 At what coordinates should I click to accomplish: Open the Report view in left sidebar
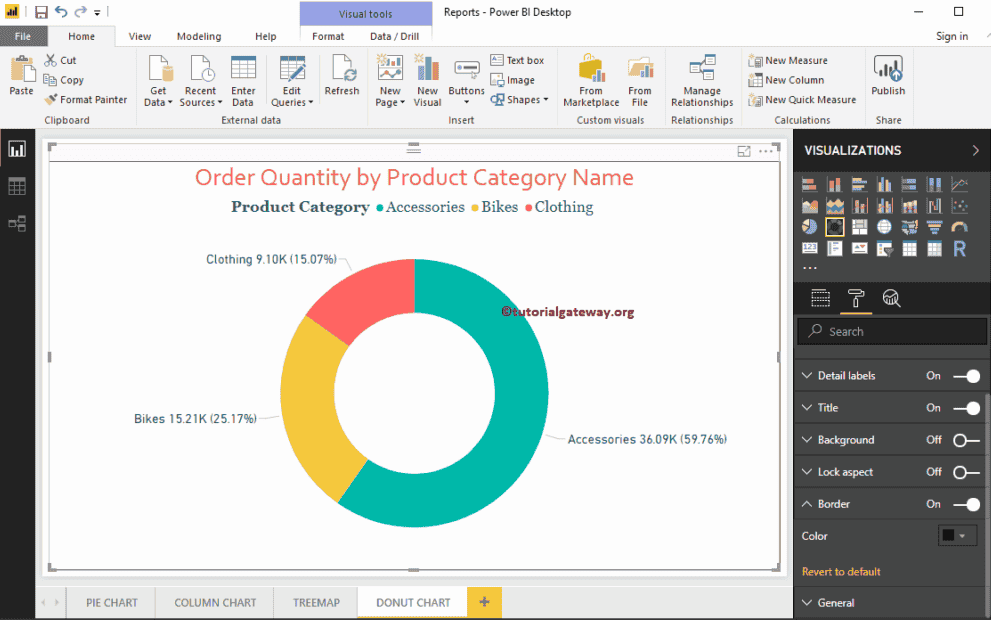(x=16, y=148)
